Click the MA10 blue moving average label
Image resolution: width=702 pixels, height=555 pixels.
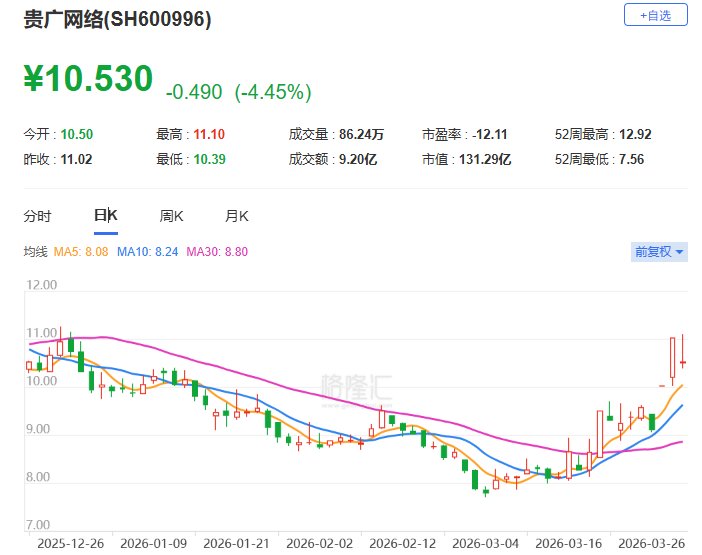pyautogui.click(x=148, y=252)
